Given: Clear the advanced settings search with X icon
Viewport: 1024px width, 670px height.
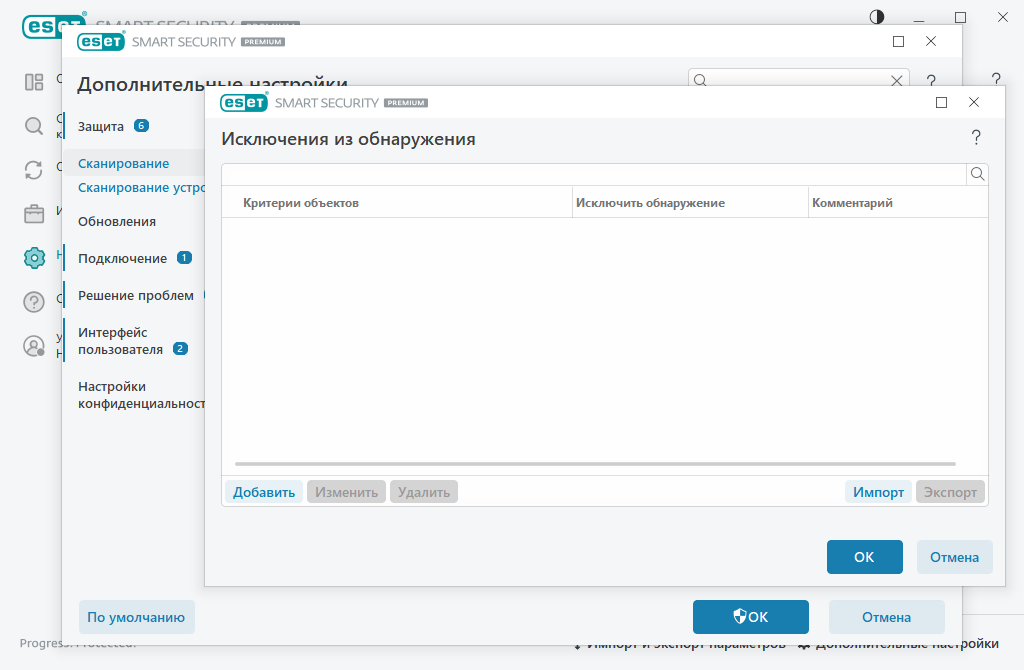Looking at the screenshot, I should point(897,80).
